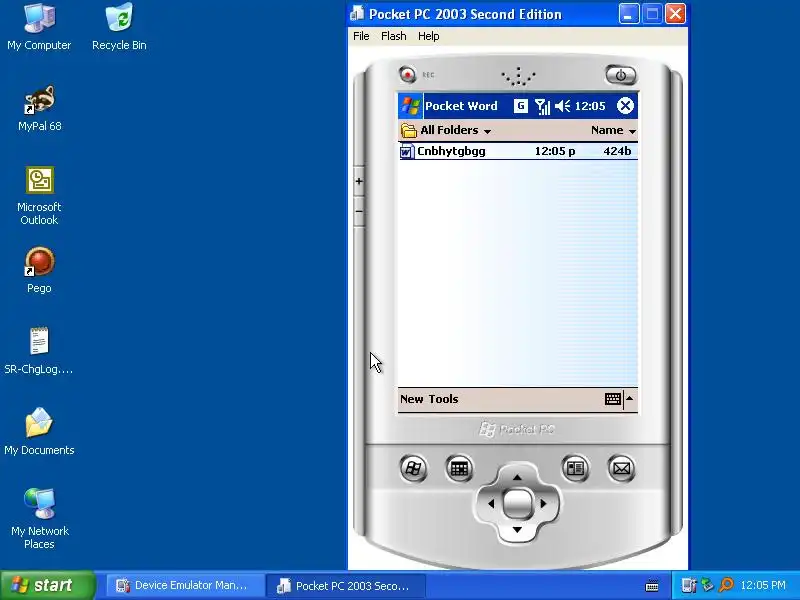Select the Recycle Bin icon
The image size is (800, 600).
pyautogui.click(x=119, y=27)
